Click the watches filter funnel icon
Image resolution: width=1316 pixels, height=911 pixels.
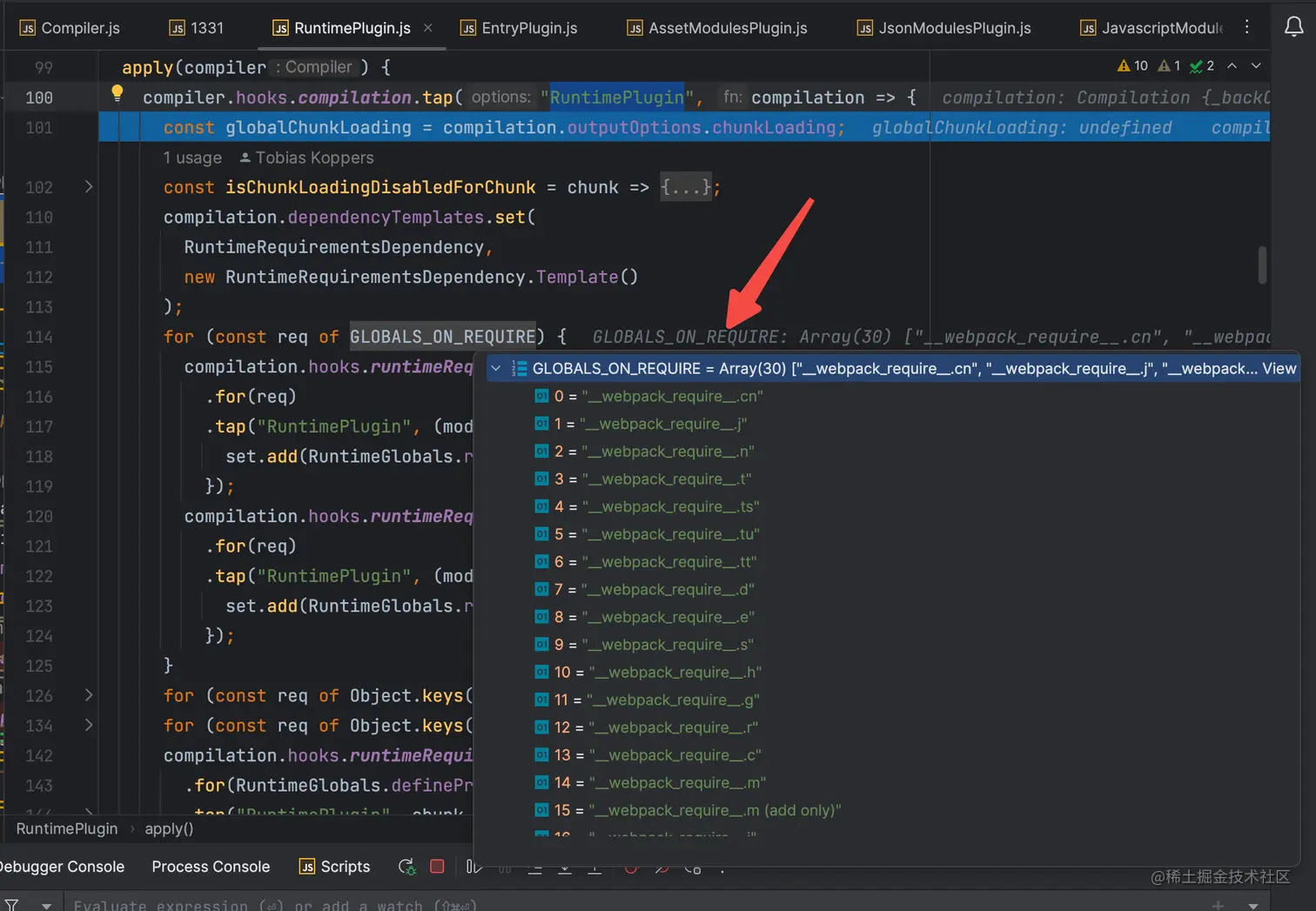(x=11, y=906)
